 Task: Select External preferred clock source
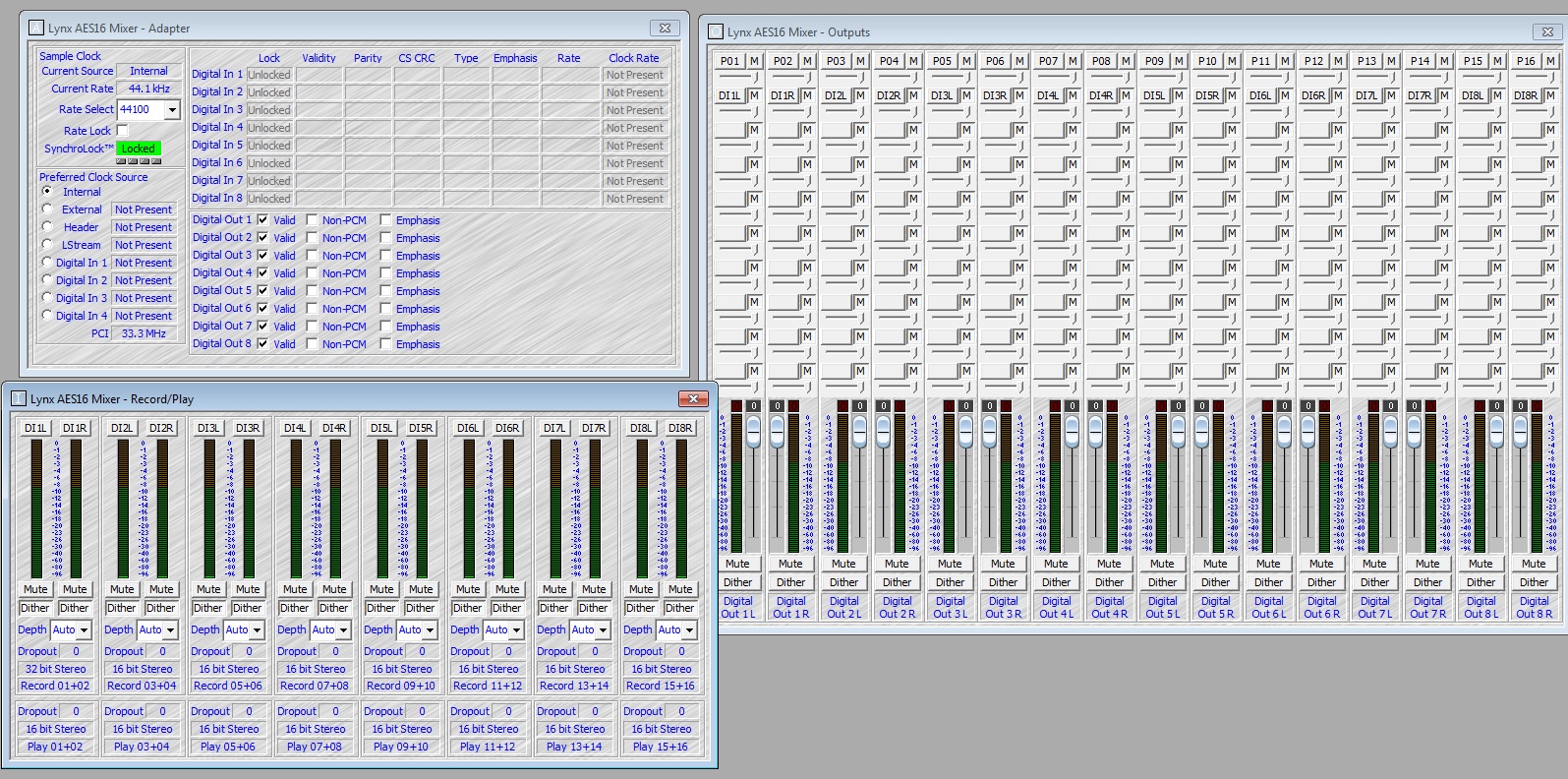click(46, 209)
